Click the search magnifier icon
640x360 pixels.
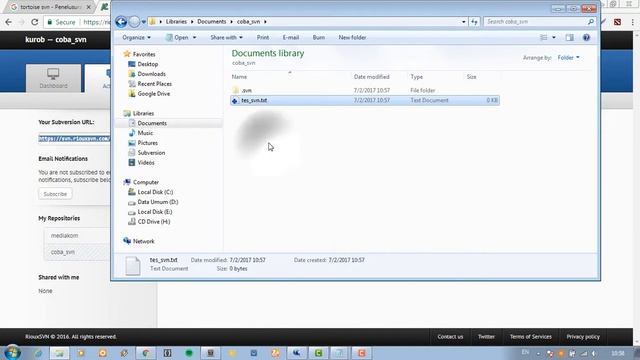pos(591,22)
